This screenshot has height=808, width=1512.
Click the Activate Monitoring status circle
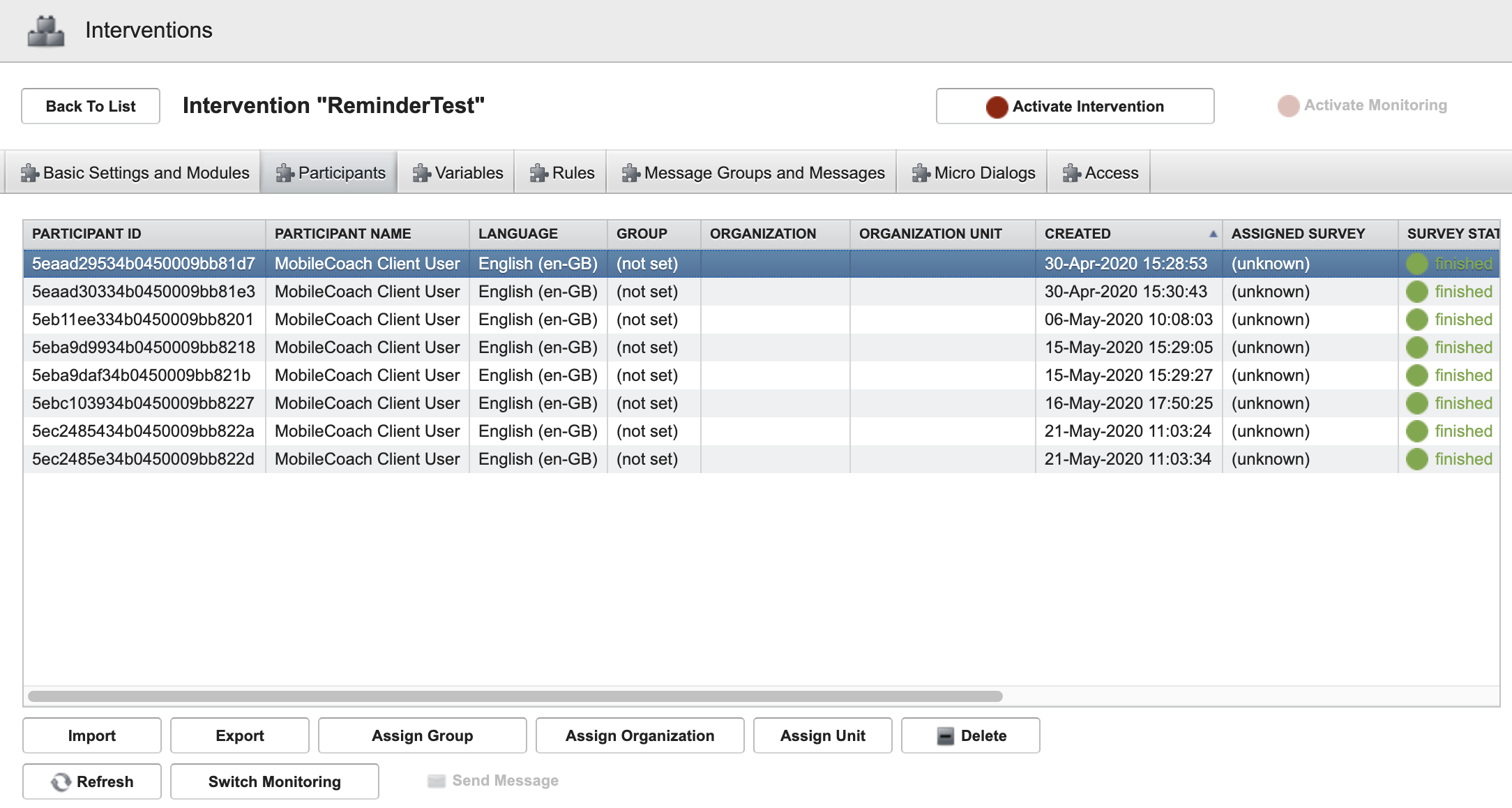pyautogui.click(x=1288, y=106)
